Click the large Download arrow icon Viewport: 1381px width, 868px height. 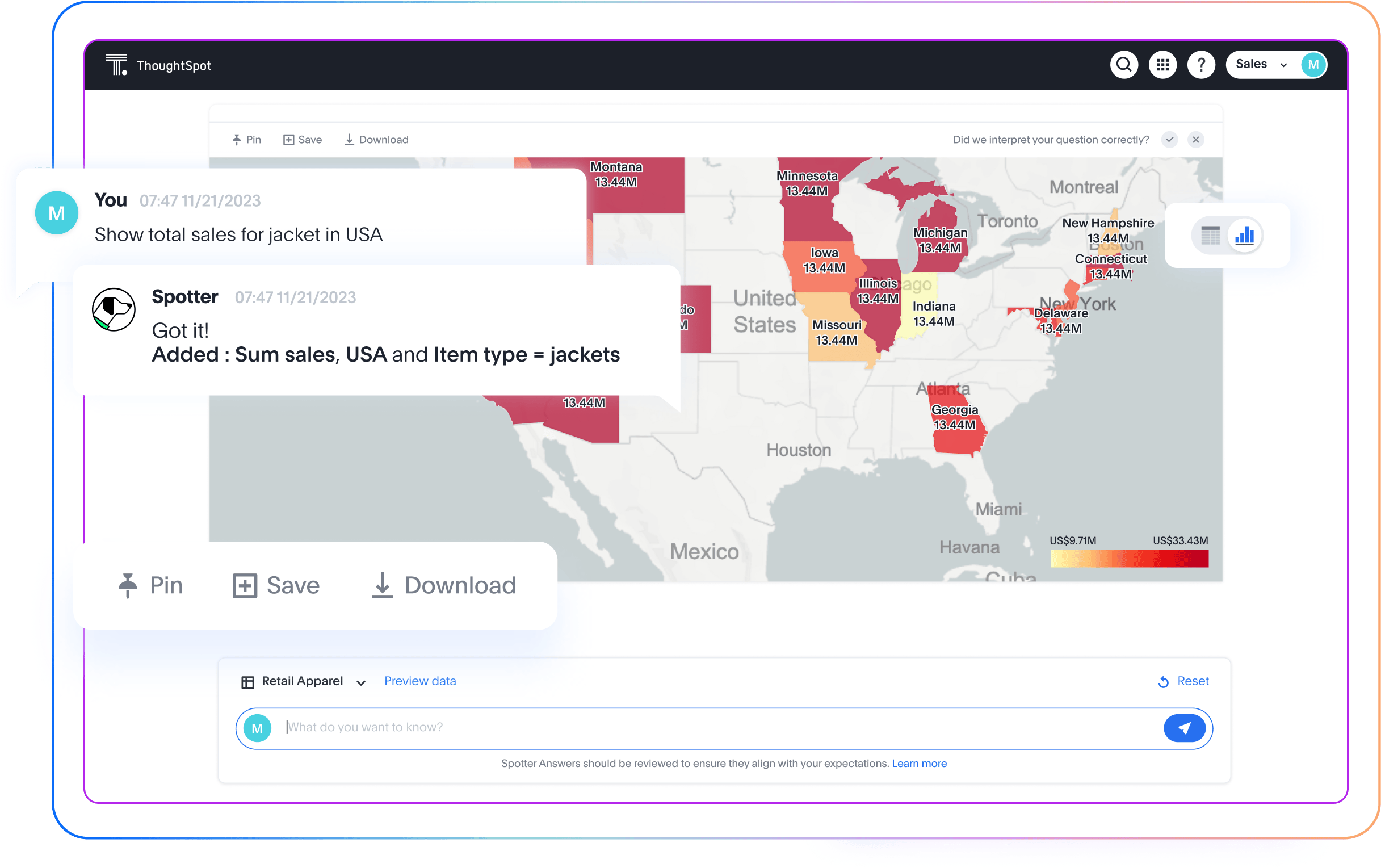(382, 585)
